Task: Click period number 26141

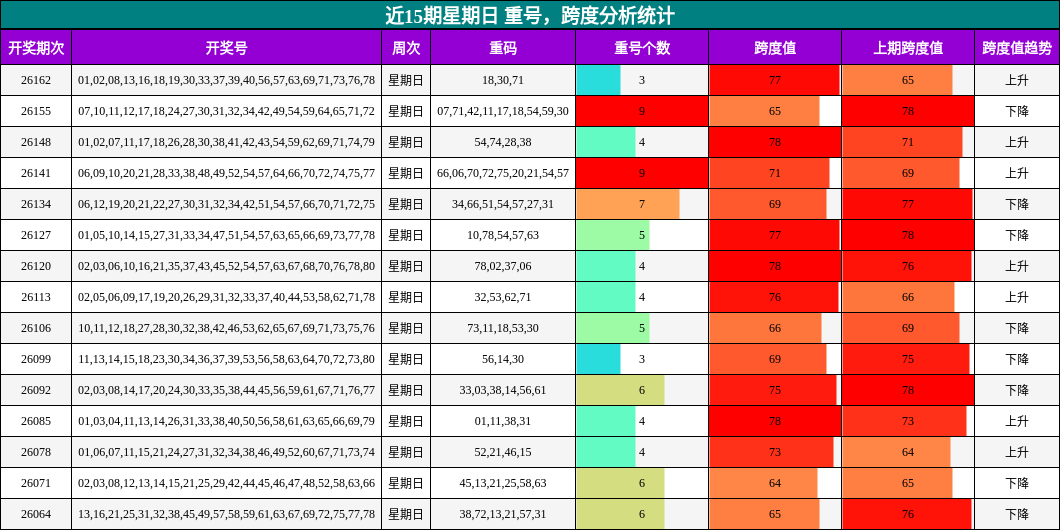Action: (x=36, y=173)
